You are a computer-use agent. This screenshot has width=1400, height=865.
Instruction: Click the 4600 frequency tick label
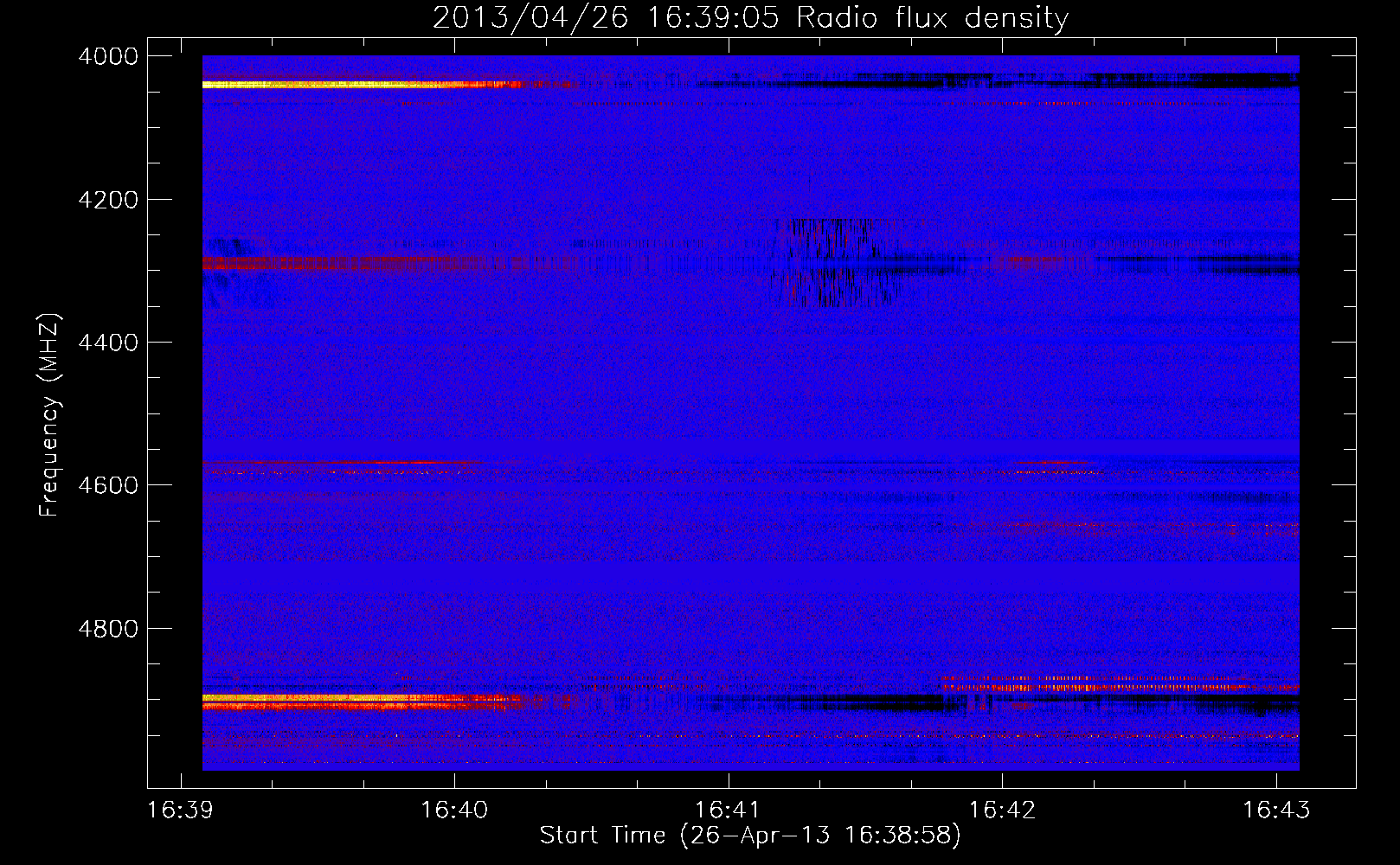pos(108,485)
